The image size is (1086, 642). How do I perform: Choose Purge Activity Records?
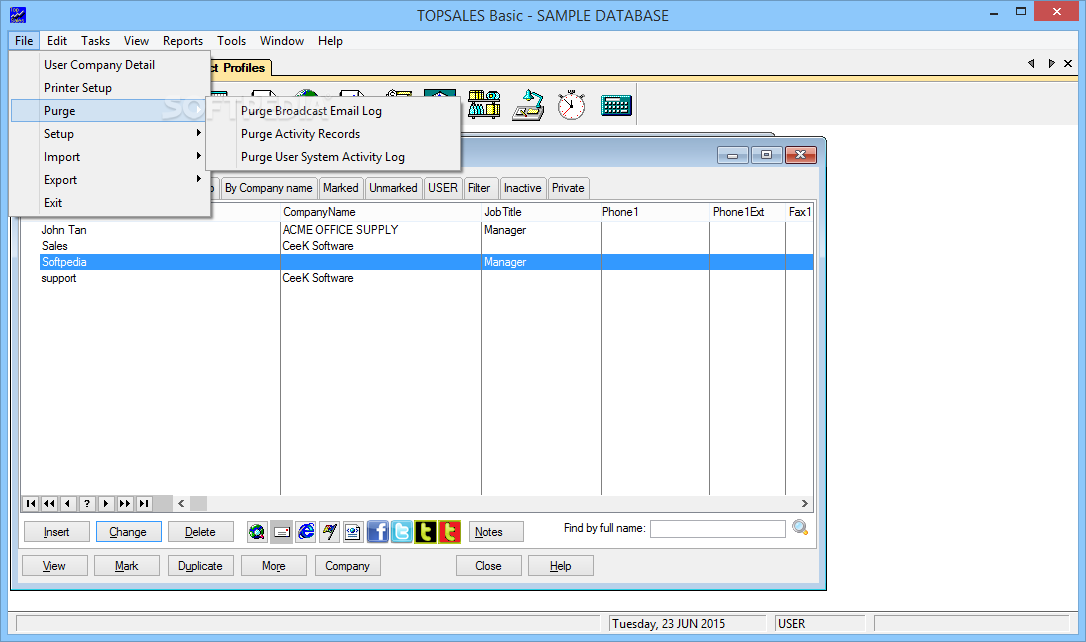[334, 134]
